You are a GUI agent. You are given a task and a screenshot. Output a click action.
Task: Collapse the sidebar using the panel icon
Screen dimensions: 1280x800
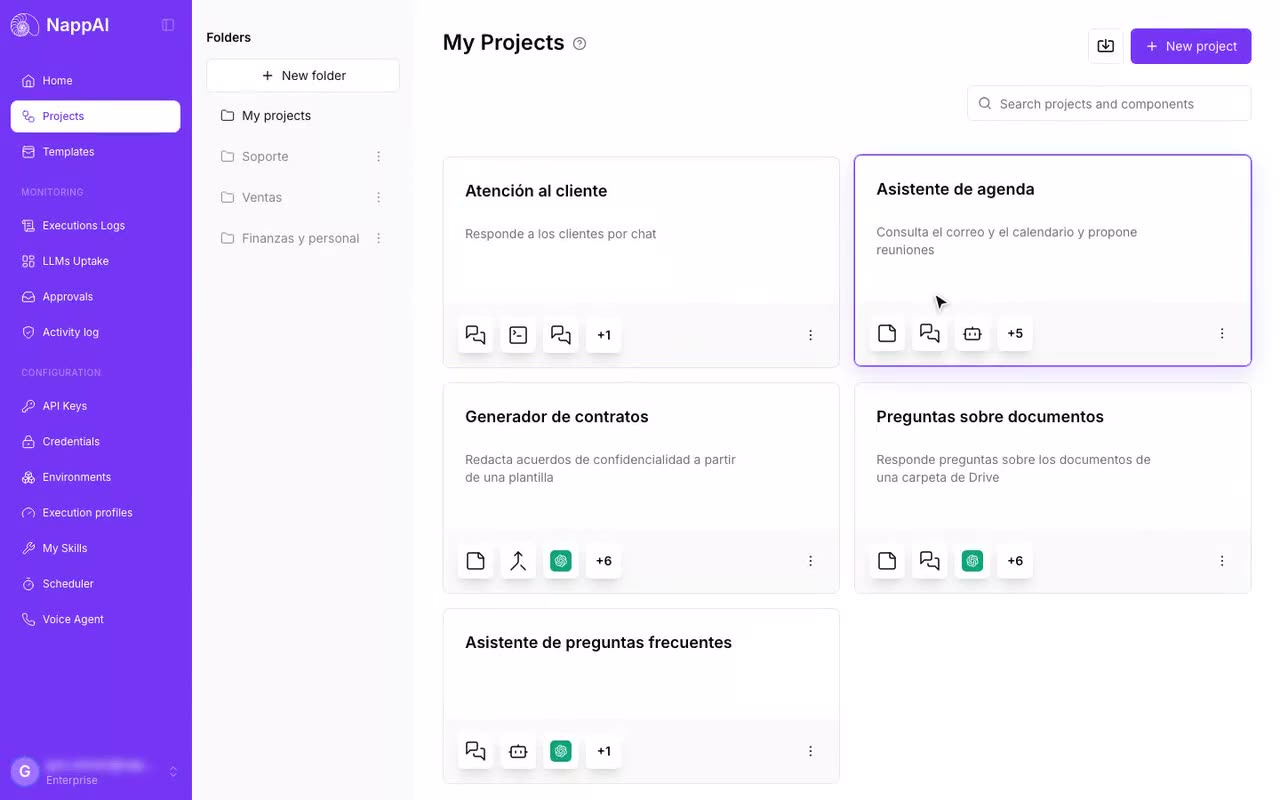(x=168, y=25)
